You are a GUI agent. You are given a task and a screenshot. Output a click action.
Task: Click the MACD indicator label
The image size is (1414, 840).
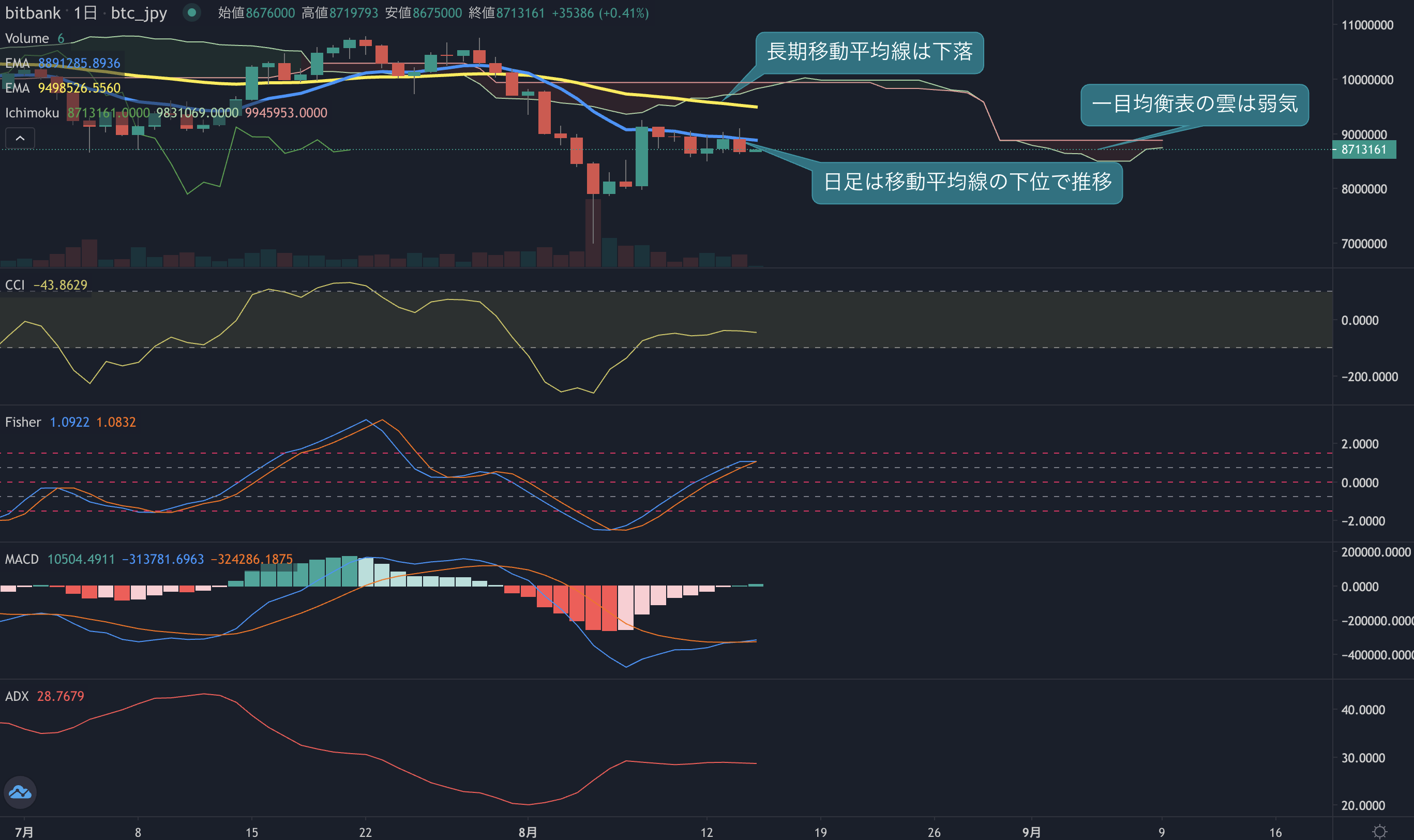pos(22,559)
